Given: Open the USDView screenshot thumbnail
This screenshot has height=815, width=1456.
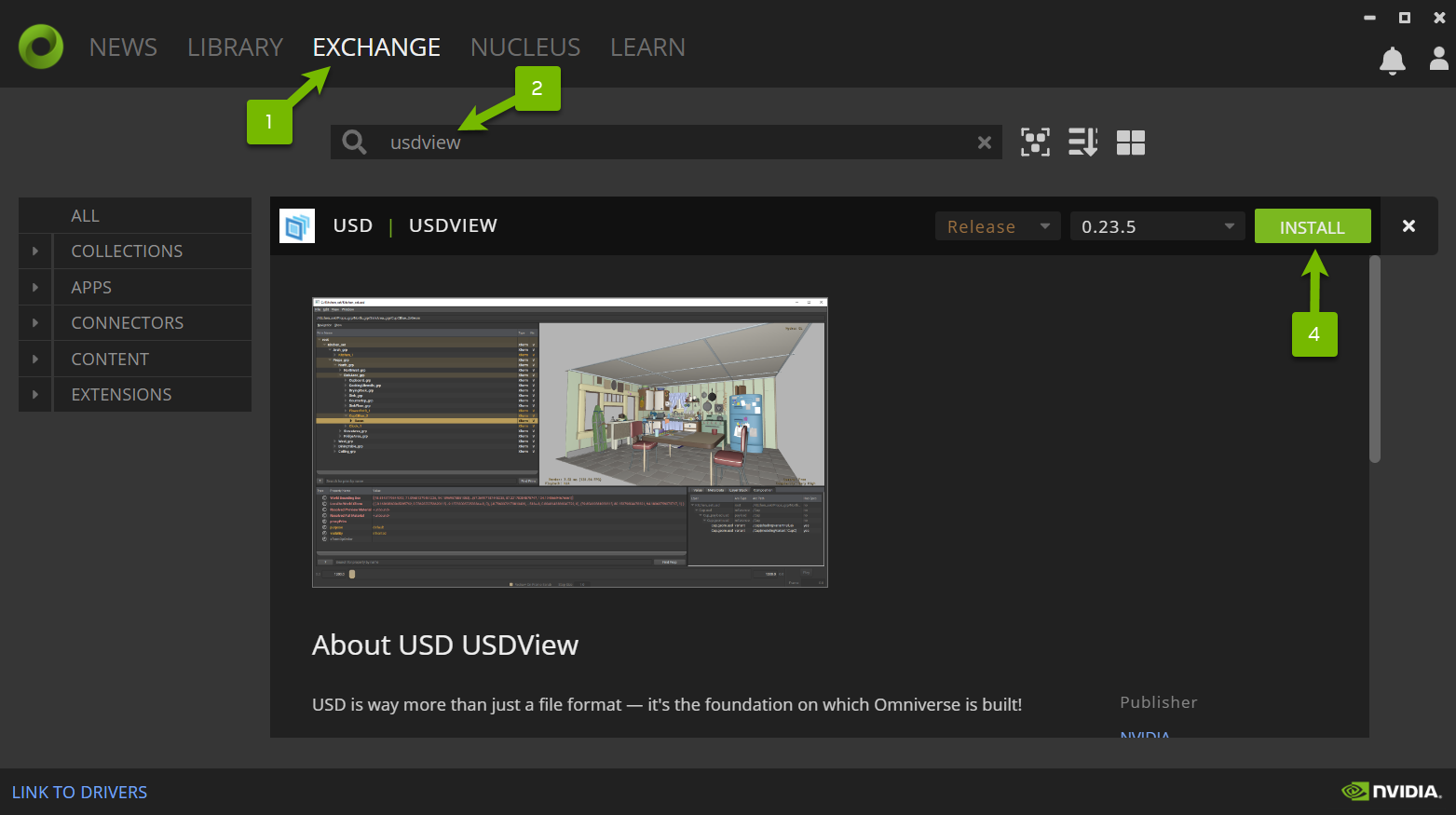Looking at the screenshot, I should click(x=570, y=442).
